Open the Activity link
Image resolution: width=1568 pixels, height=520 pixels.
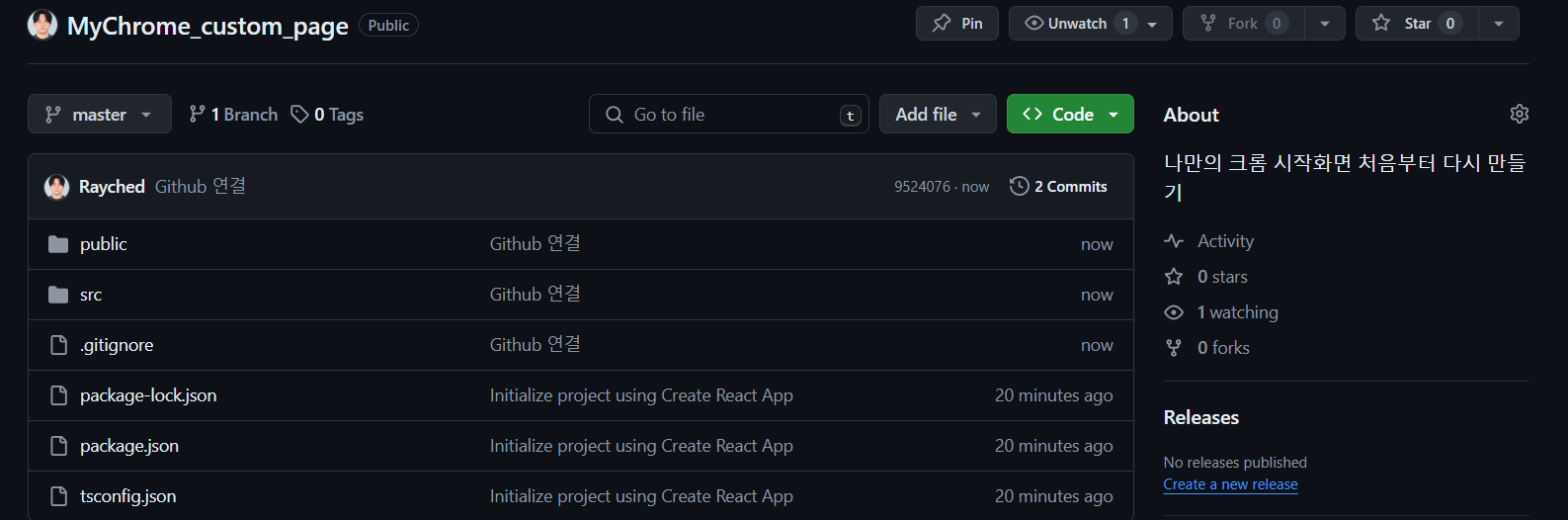tap(1225, 241)
